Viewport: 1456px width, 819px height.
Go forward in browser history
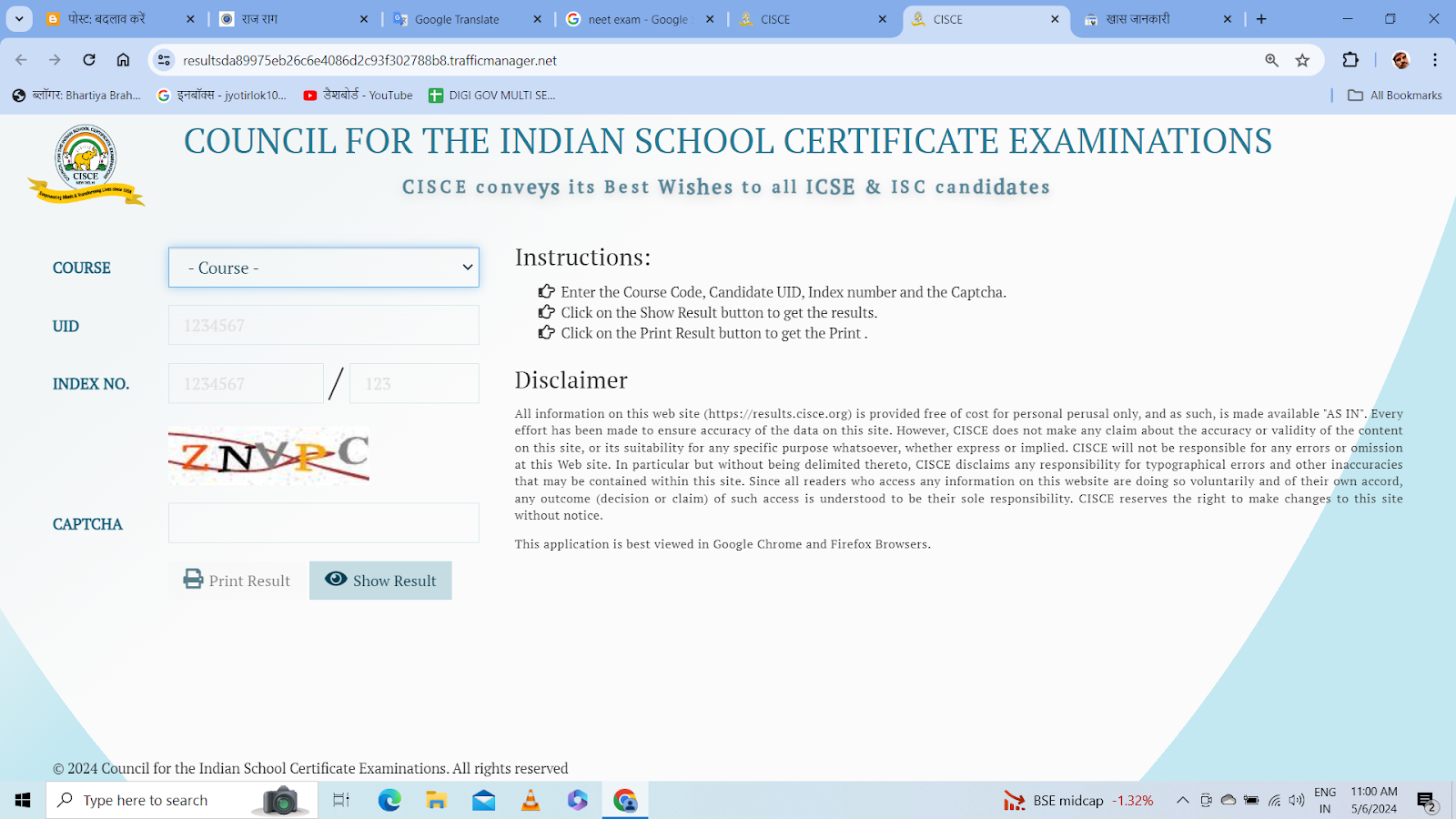click(55, 60)
